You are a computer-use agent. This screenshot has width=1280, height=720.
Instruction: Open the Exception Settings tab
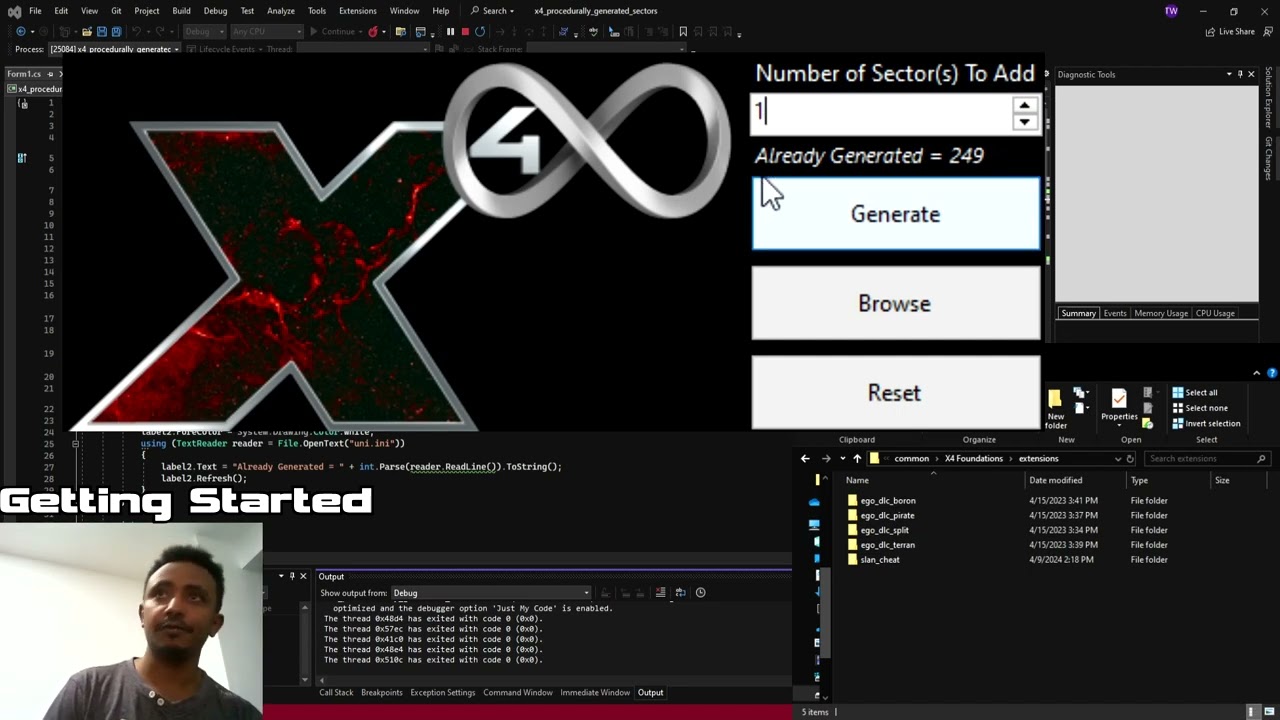pos(442,692)
